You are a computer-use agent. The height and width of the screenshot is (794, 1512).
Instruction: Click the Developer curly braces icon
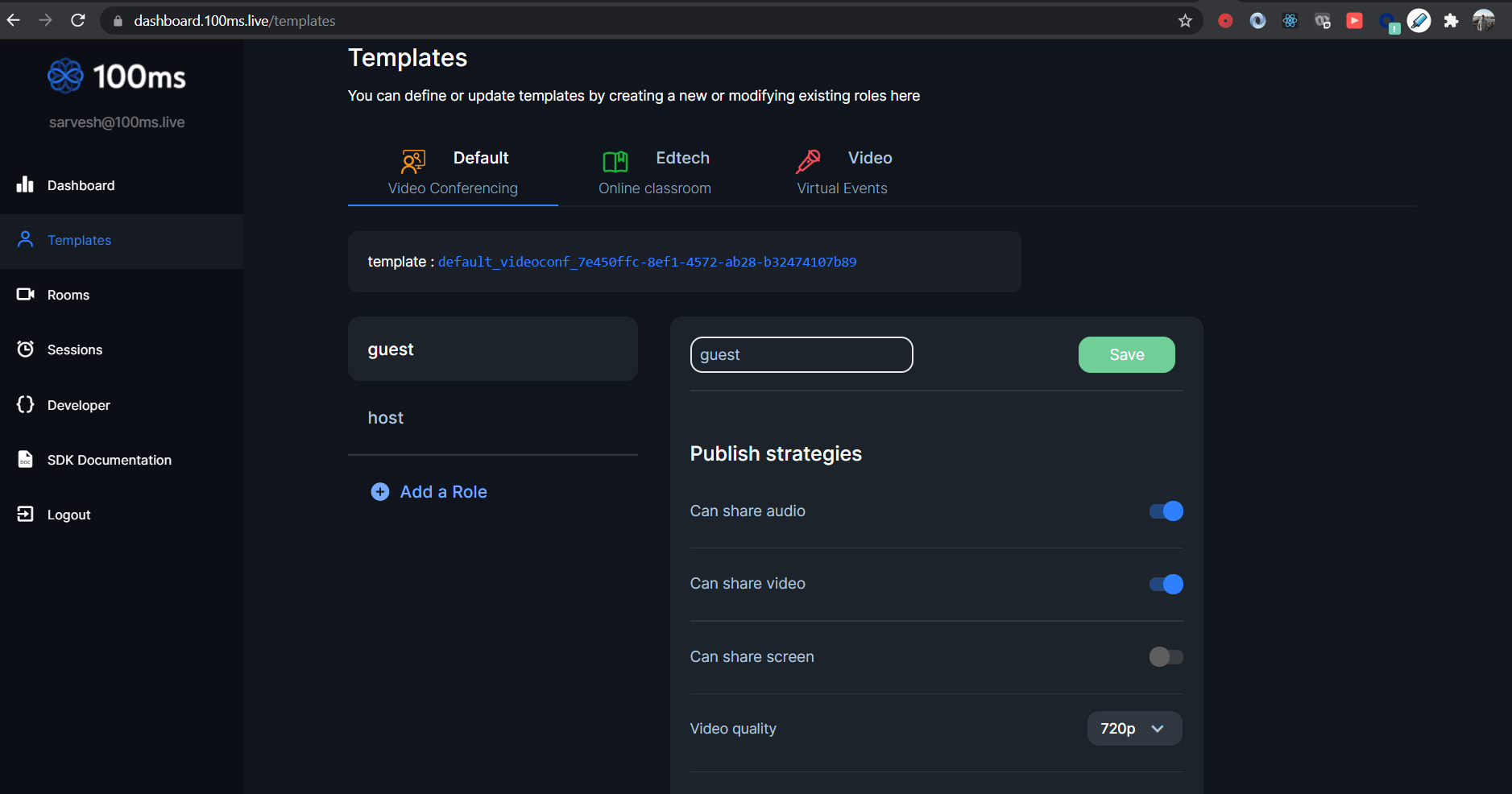[x=25, y=404]
